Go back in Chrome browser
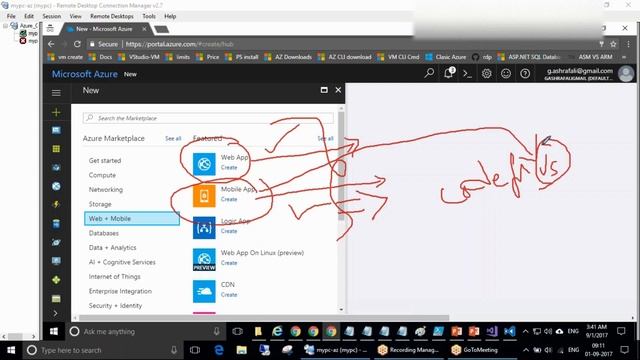640x360 pixels. pos(51,44)
